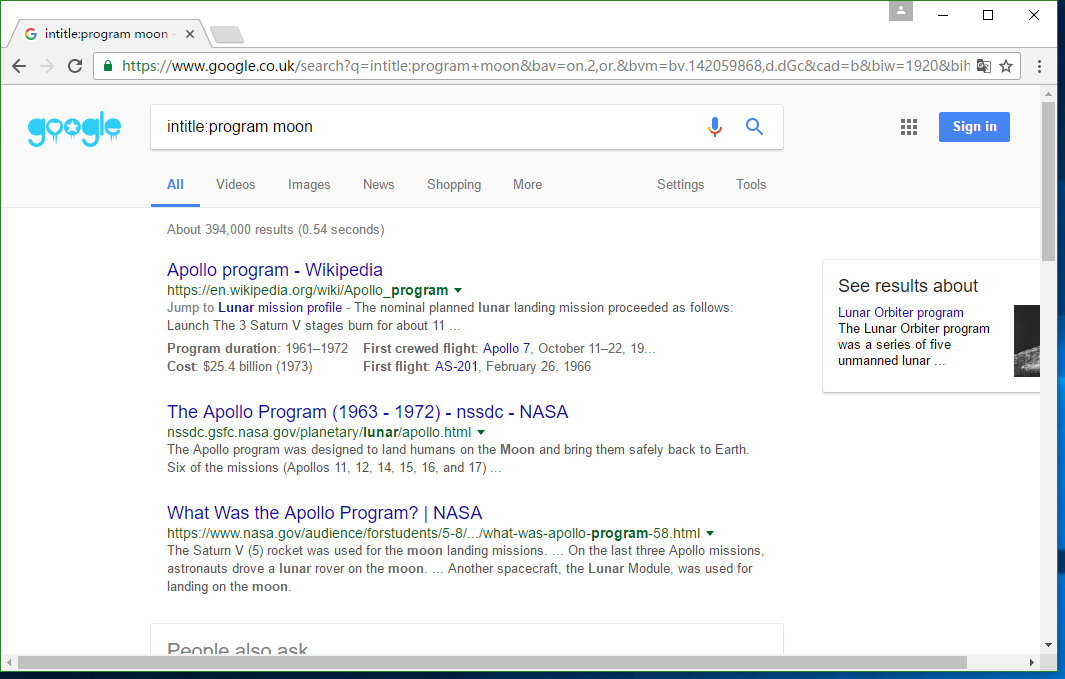The image size is (1065, 679).
Task: Open the search Tools options
Action: (x=751, y=185)
